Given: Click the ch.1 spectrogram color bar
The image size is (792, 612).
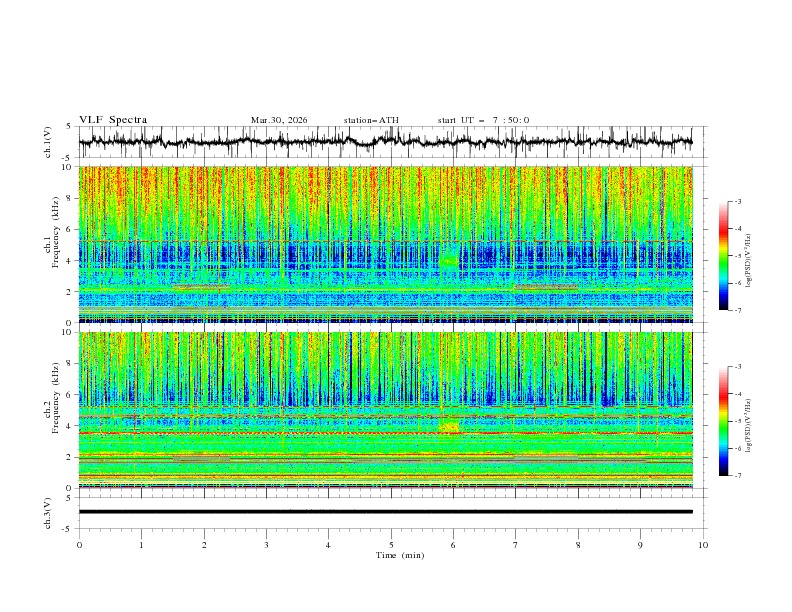Looking at the screenshot, I should (x=724, y=256).
